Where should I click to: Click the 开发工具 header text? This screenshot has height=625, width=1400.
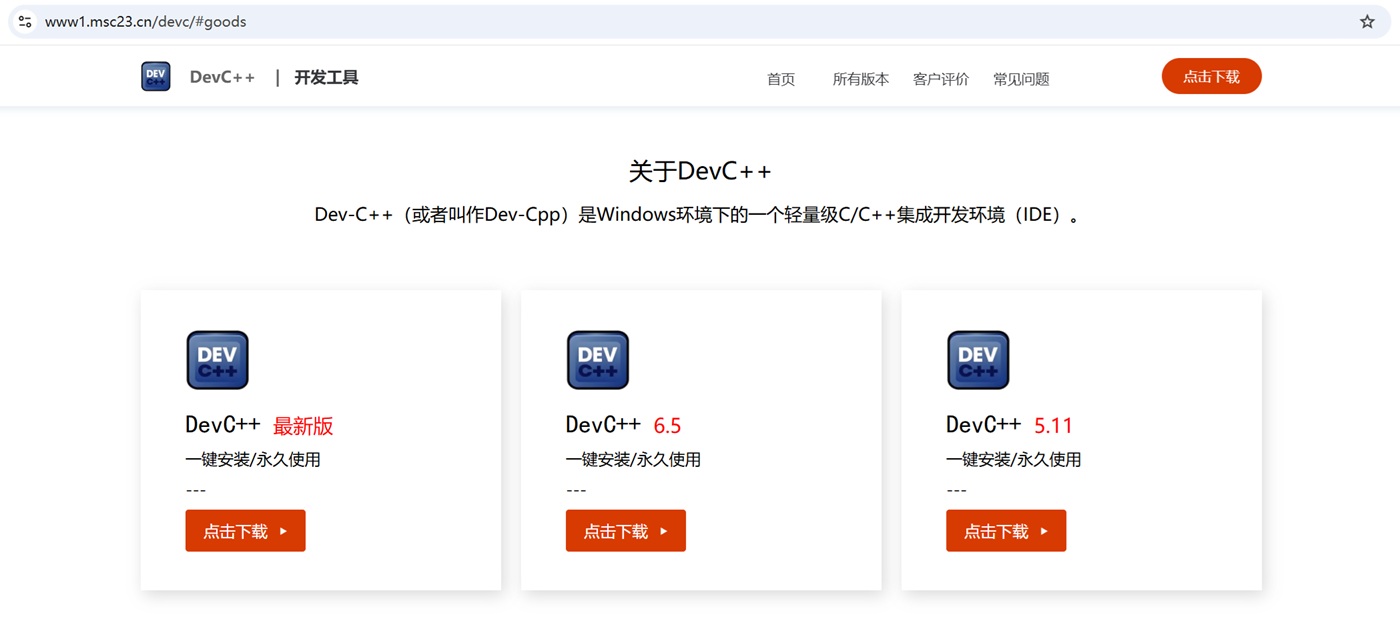(326, 77)
